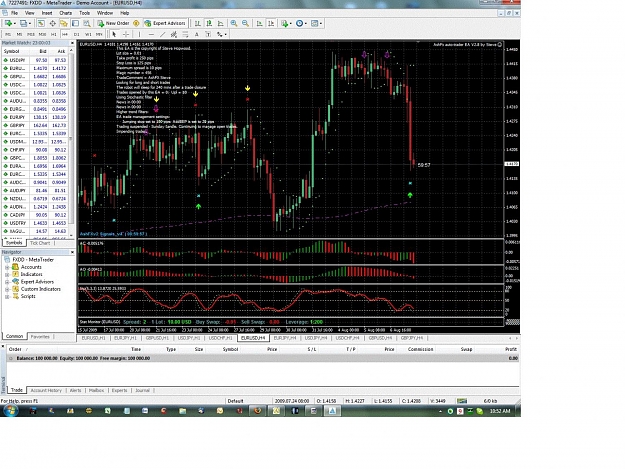625x469 pixels.
Task: Select the Fibonacci Retracement tool
Action: 185,34
